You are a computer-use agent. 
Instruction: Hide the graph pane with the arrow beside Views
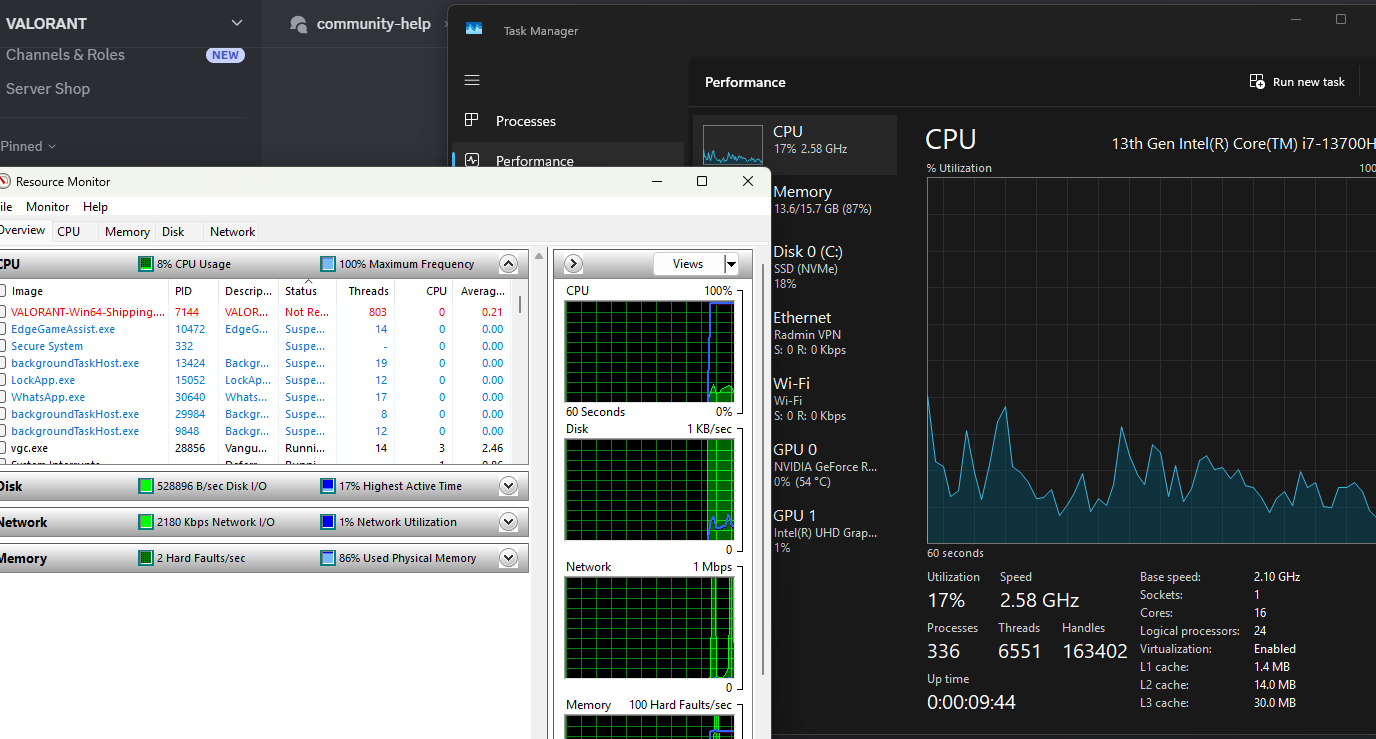pyautogui.click(x=573, y=264)
